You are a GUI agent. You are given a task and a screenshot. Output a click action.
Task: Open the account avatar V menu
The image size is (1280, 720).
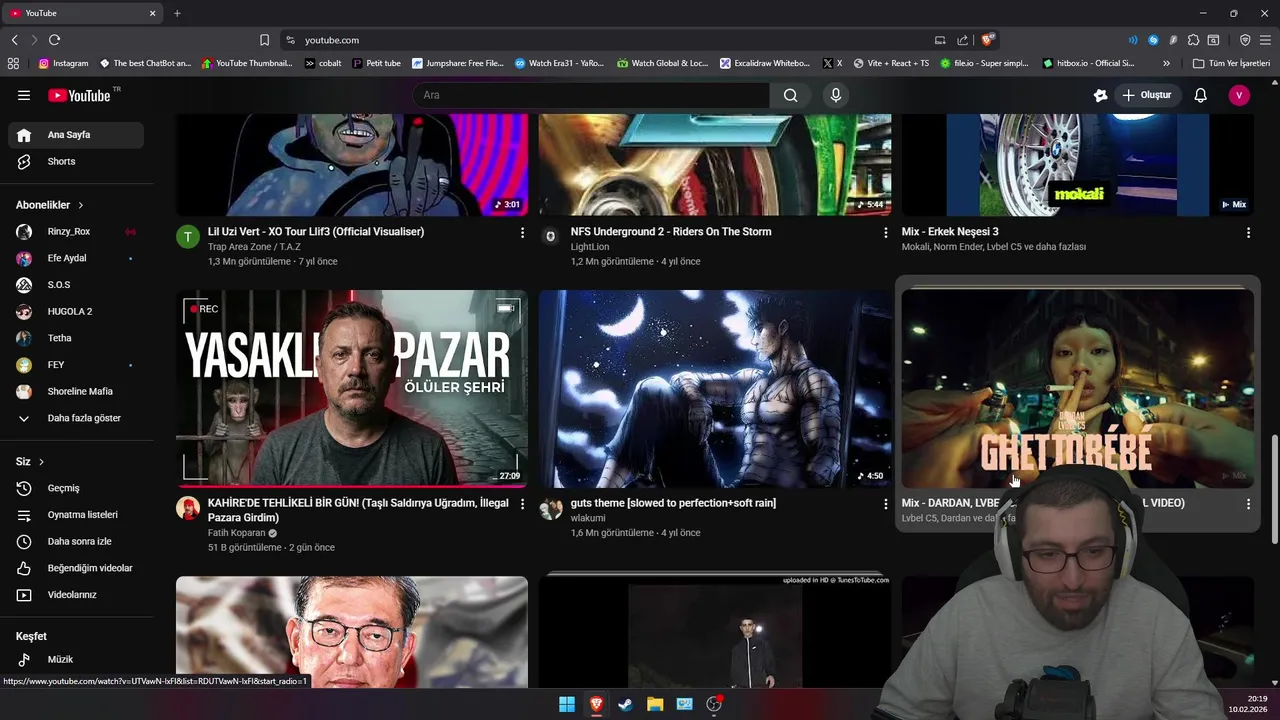point(1239,95)
